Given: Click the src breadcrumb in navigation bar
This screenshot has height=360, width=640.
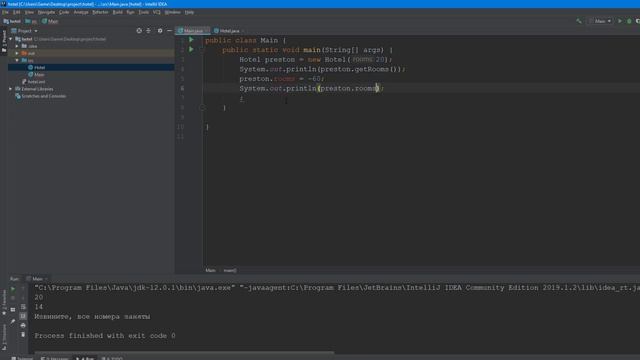Looking at the screenshot, I should (31, 21).
